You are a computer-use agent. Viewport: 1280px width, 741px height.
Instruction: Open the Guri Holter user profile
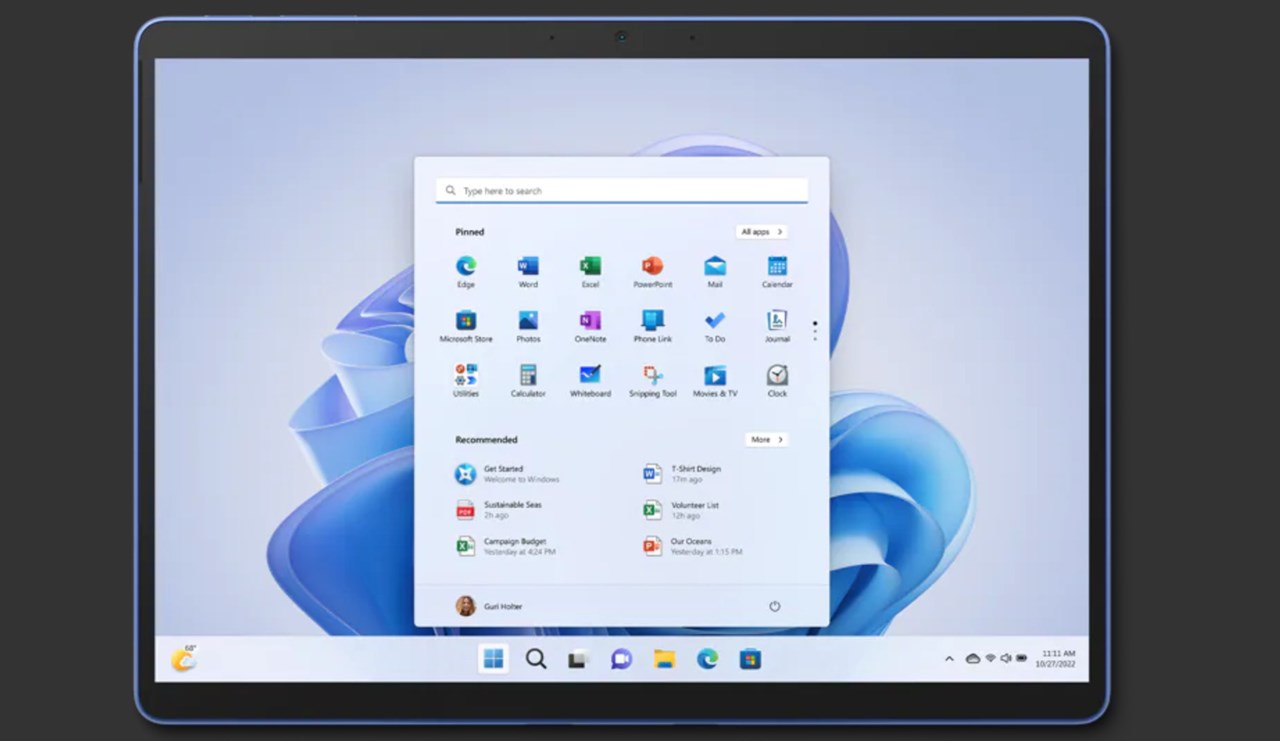(490, 606)
